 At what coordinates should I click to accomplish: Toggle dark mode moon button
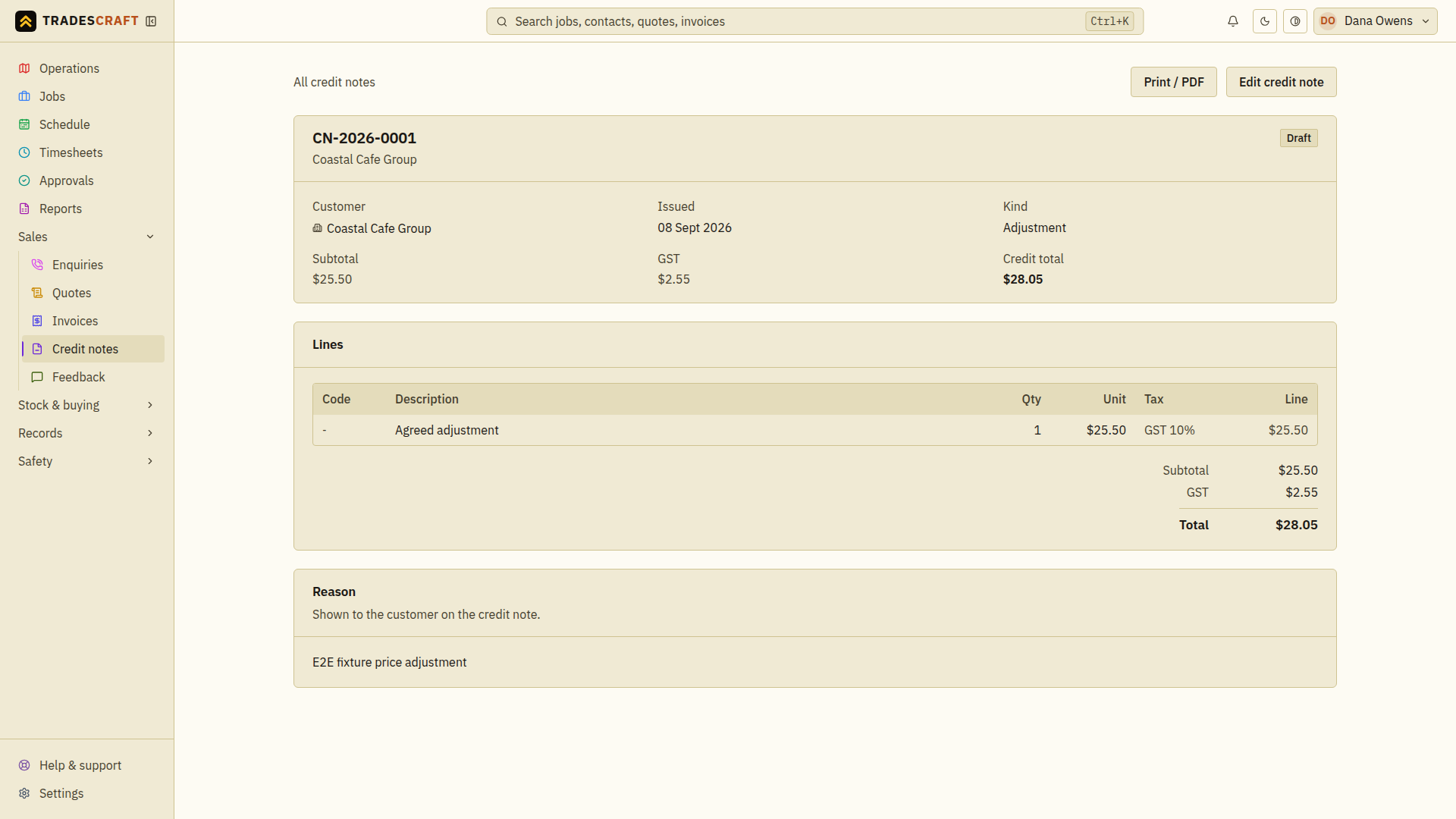pyautogui.click(x=1265, y=21)
